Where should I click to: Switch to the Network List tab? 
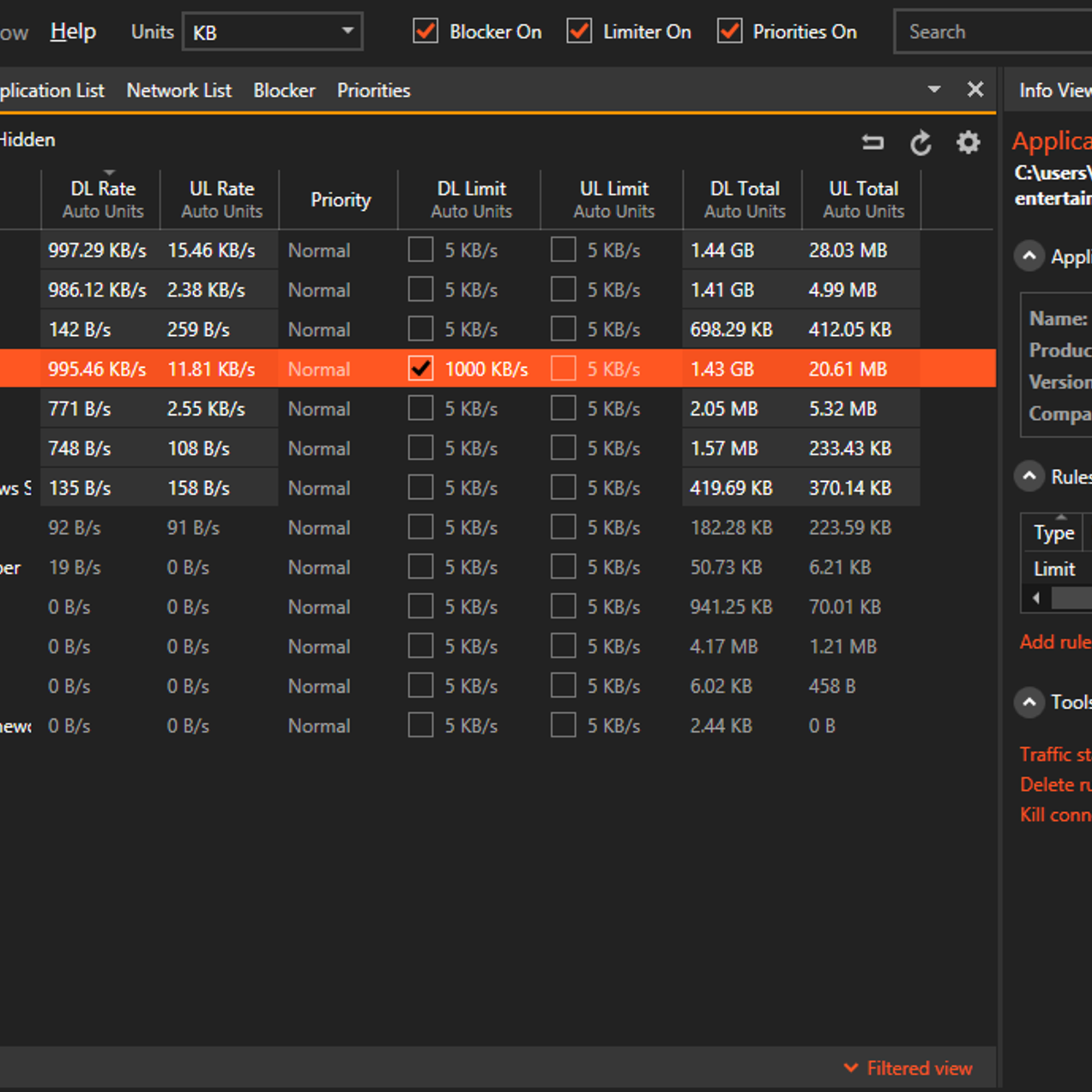pos(179,90)
